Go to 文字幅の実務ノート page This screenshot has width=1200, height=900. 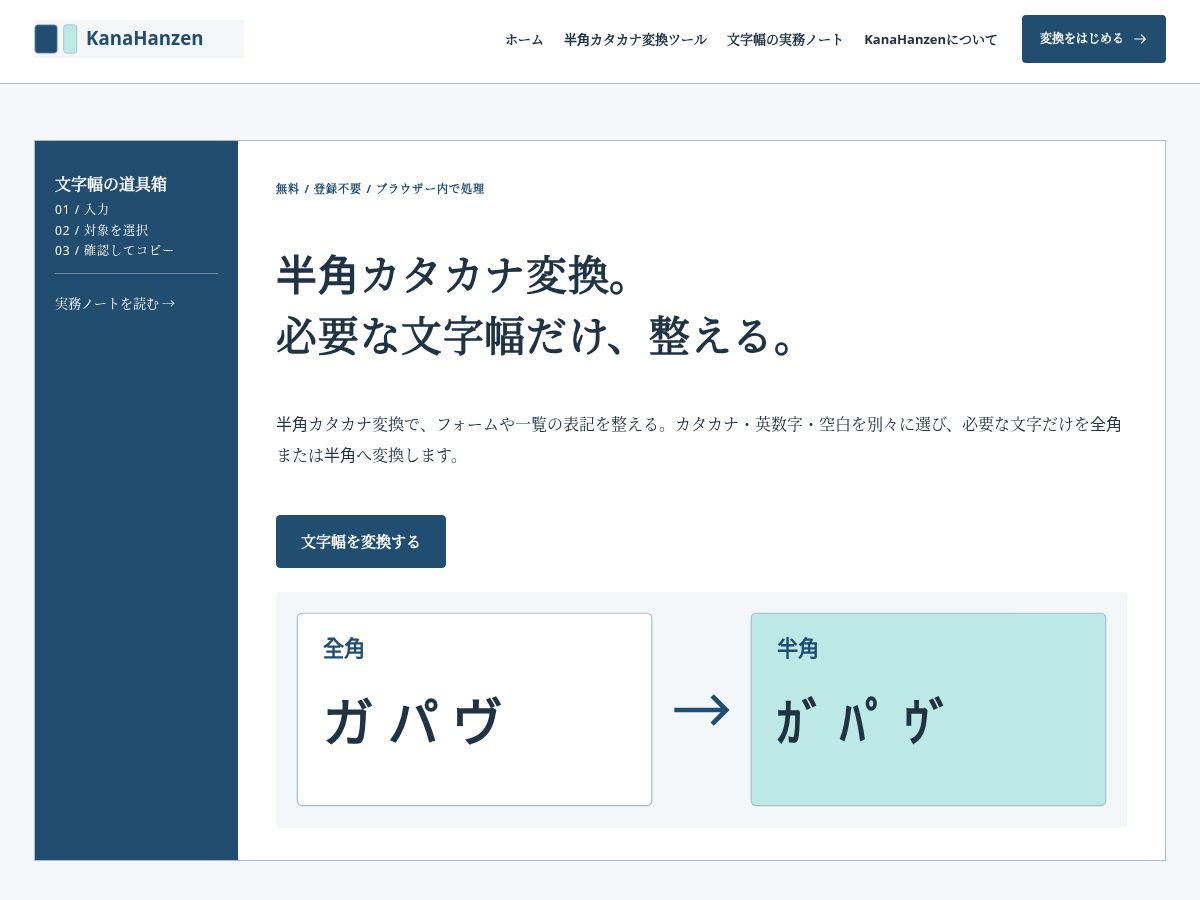click(x=785, y=40)
